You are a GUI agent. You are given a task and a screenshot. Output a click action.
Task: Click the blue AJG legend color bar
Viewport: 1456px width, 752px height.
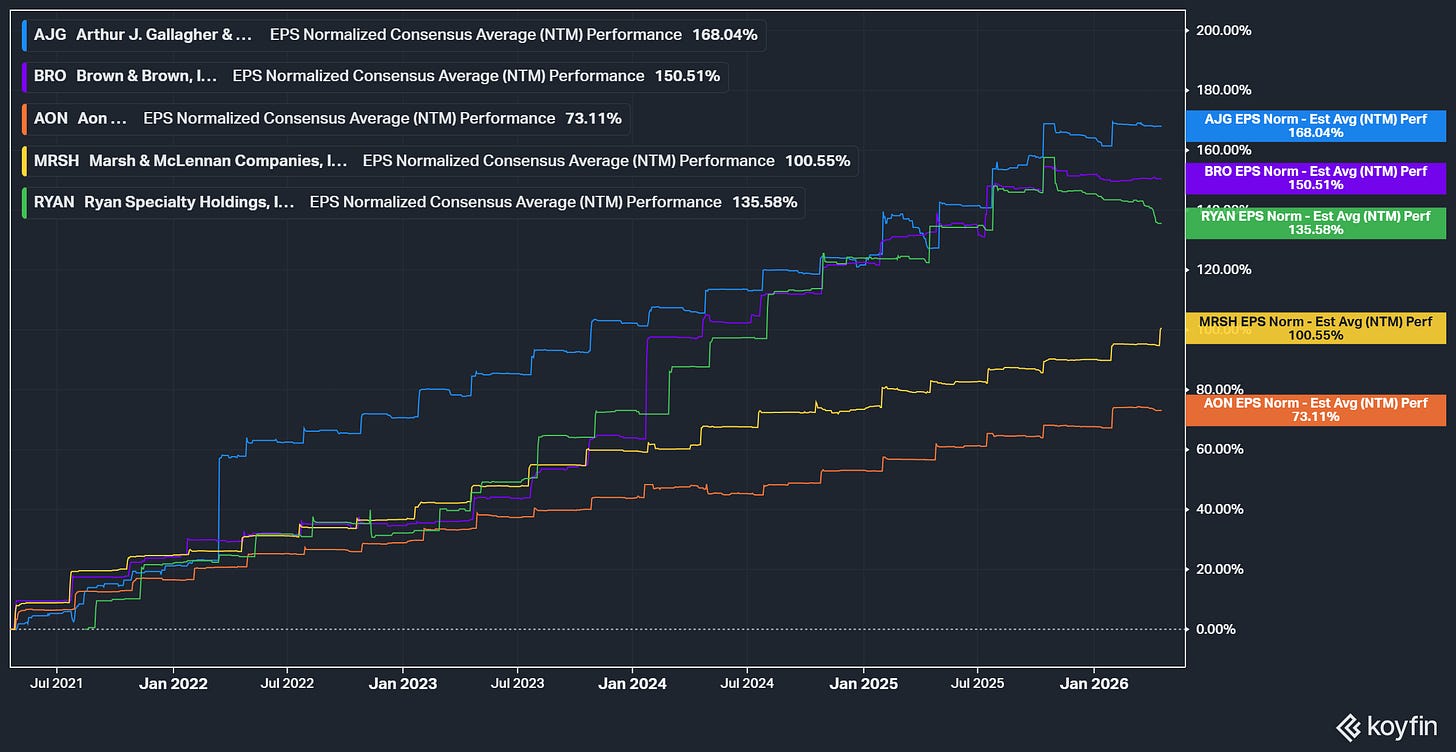tap(24, 35)
